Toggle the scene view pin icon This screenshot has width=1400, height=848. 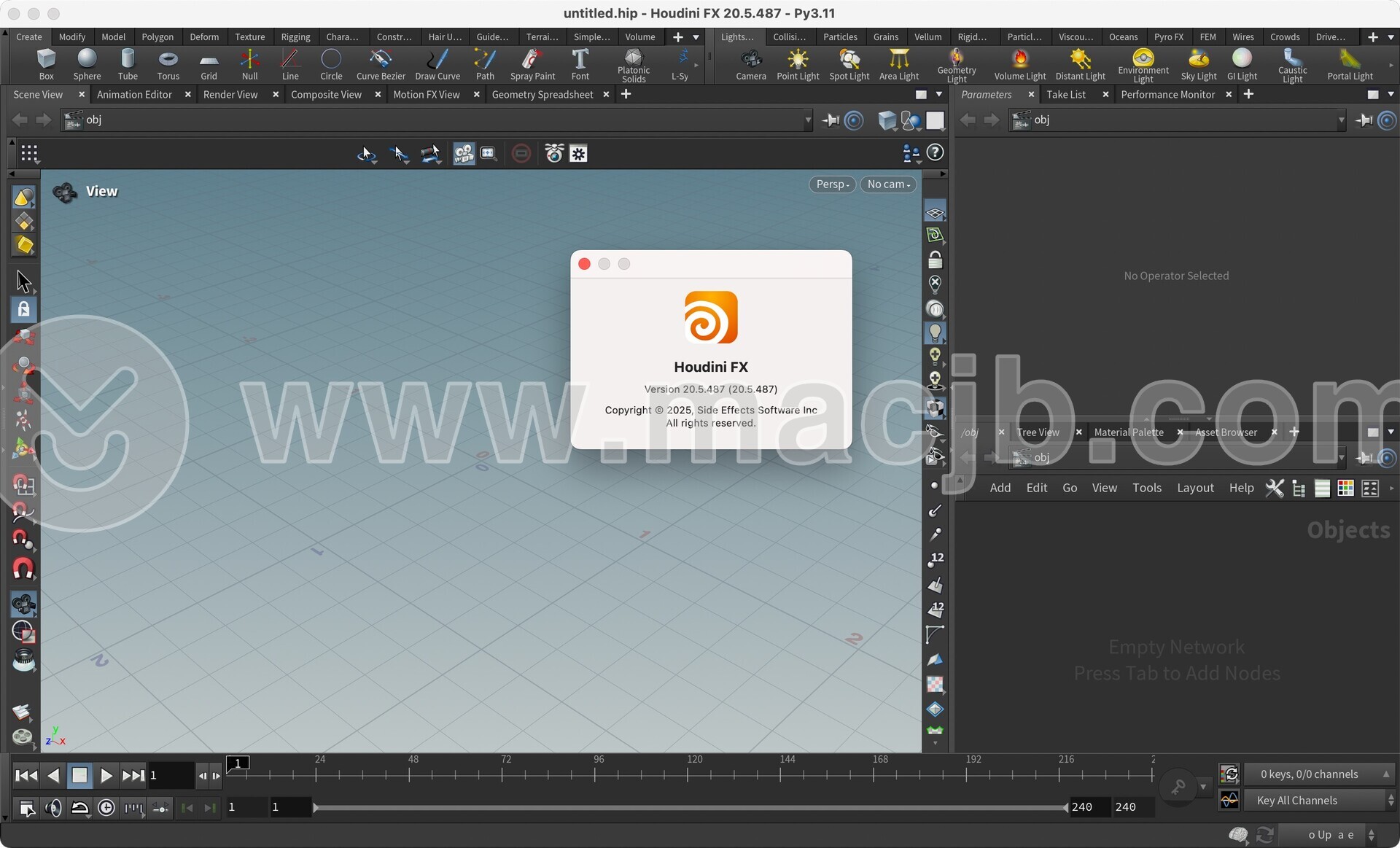coord(831,120)
